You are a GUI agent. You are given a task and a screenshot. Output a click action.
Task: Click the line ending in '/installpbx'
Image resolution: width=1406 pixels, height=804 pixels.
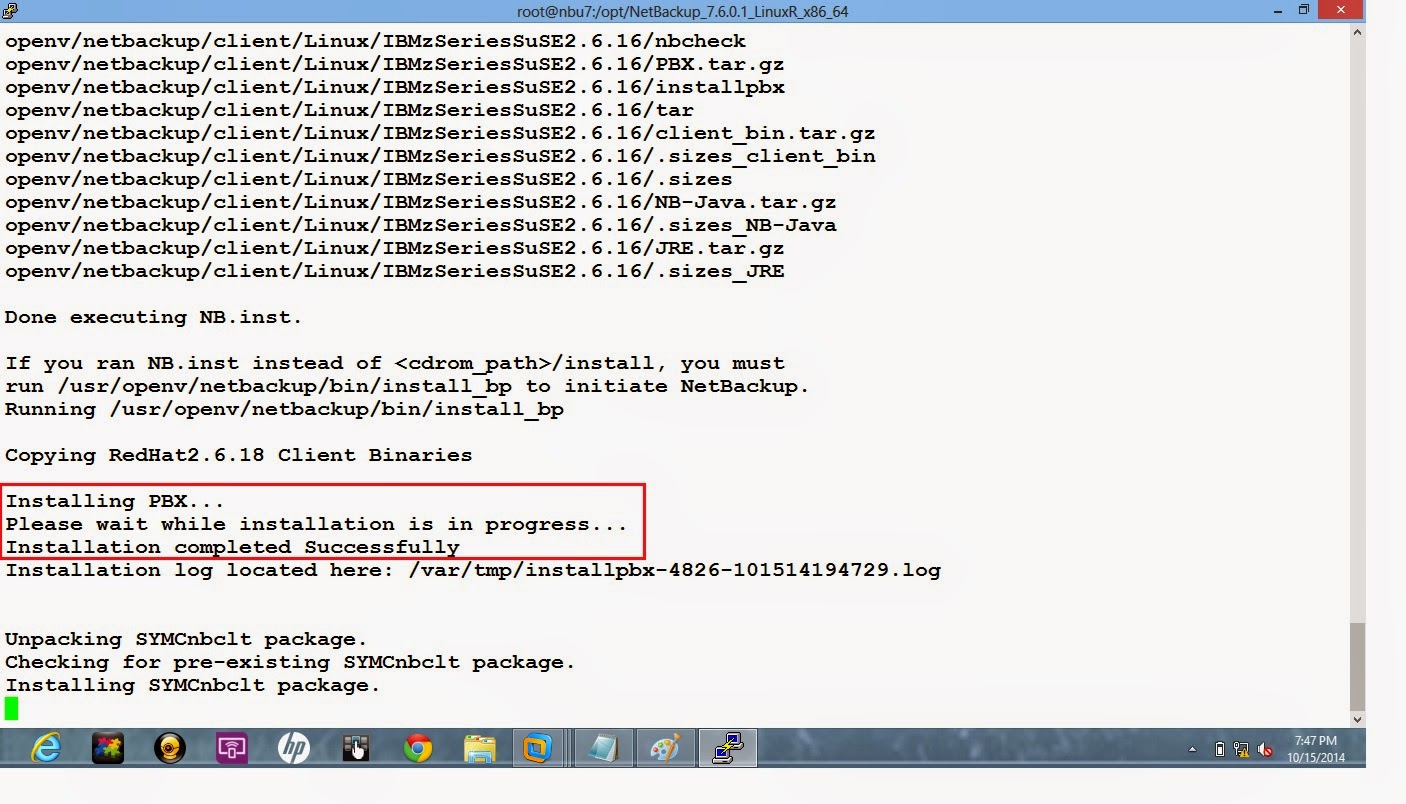(x=394, y=87)
